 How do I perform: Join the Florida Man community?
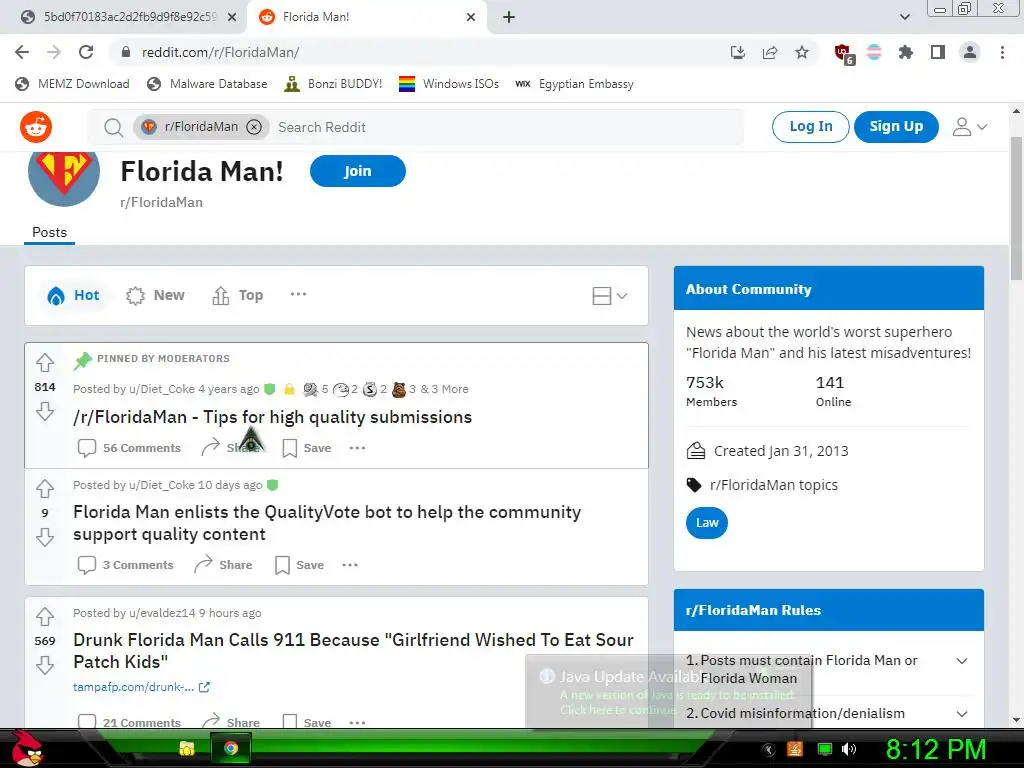[x=358, y=171]
